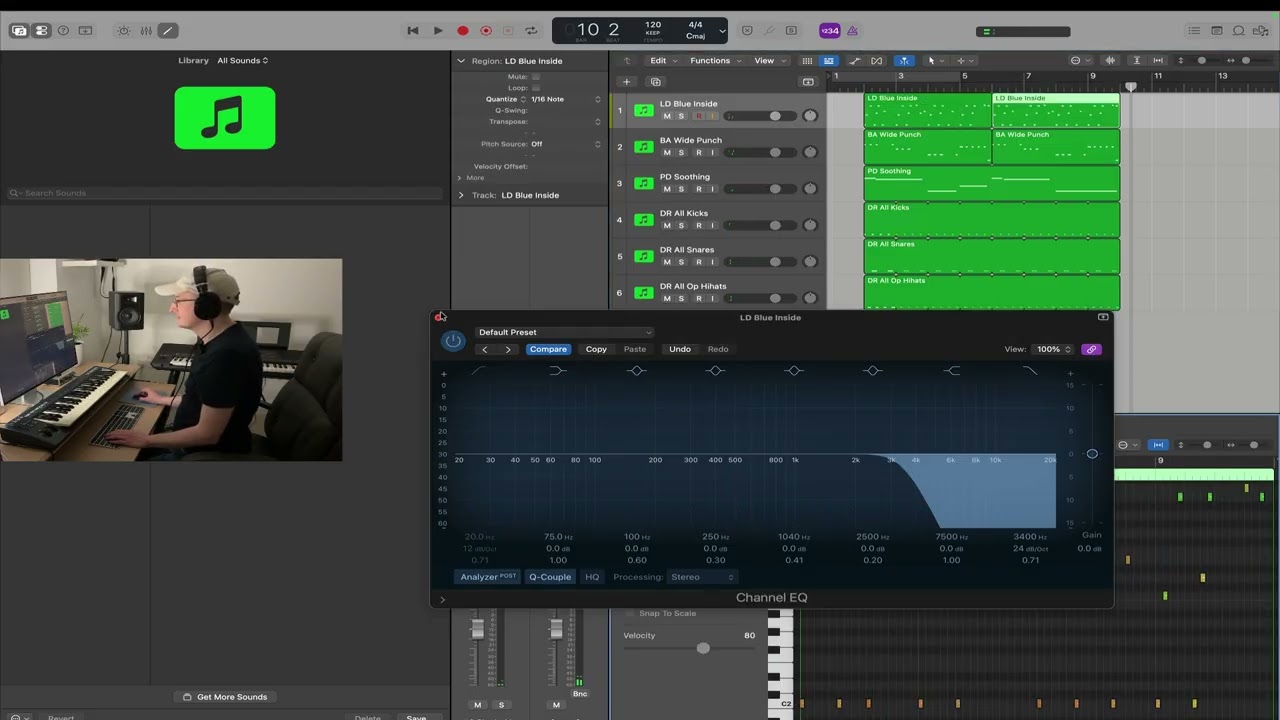The width and height of the screenshot is (1280, 720).
Task: Open Smart Controls dial icon
Action: click(124, 31)
